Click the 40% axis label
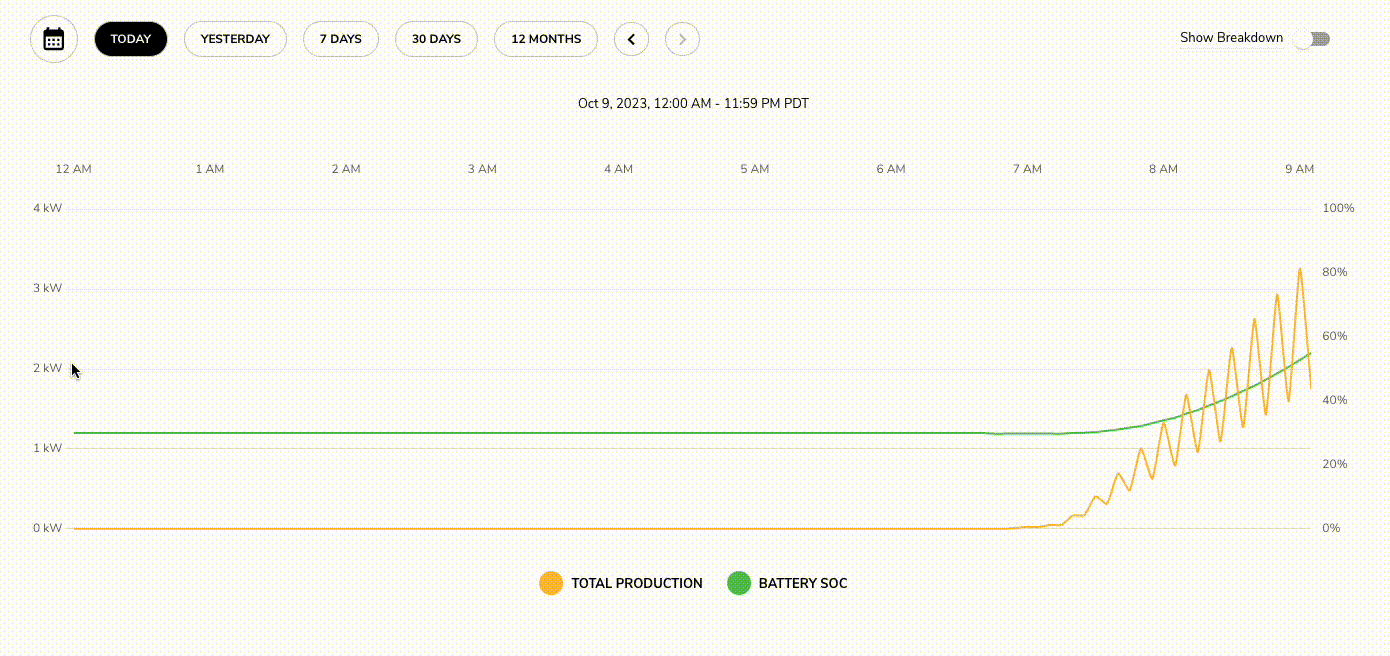 click(1335, 400)
